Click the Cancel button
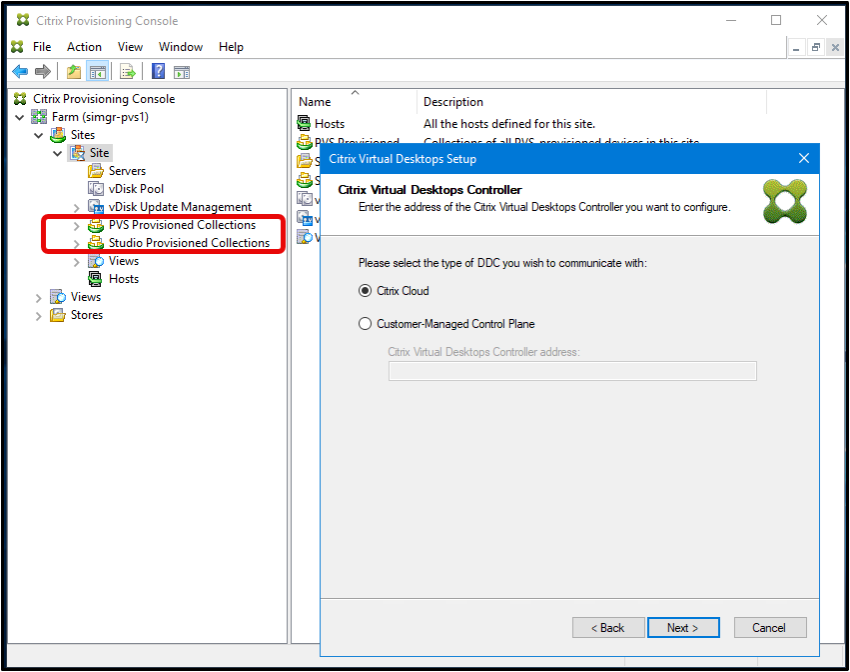850x672 pixels. click(769, 627)
